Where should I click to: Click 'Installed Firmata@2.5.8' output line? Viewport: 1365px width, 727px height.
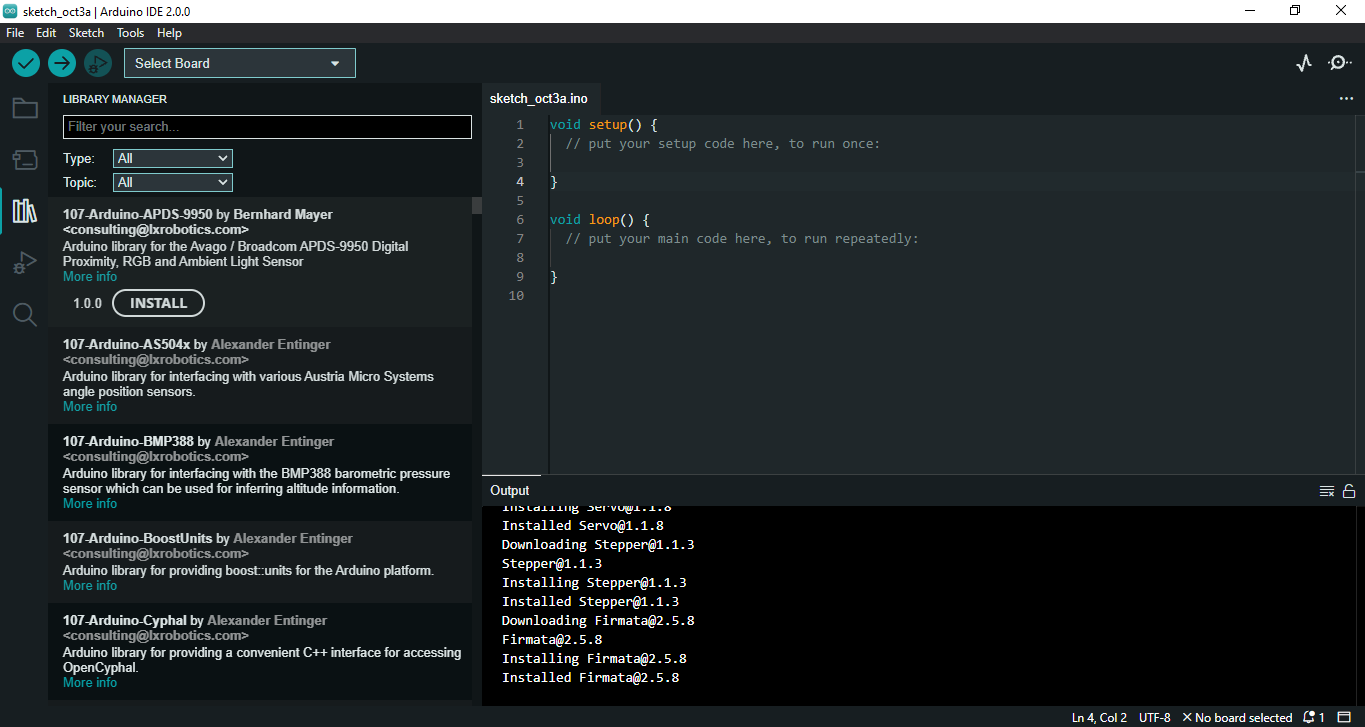pos(590,678)
